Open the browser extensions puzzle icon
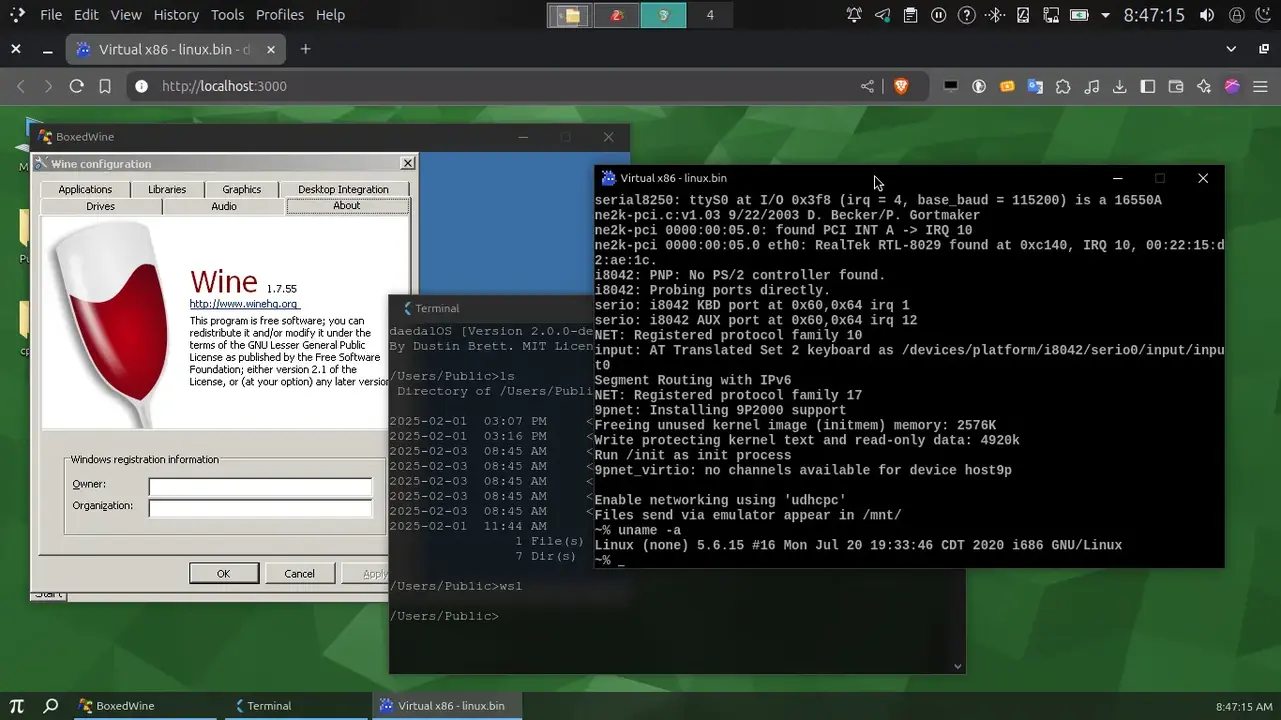This screenshot has width=1281, height=720. tap(1063, 86)
